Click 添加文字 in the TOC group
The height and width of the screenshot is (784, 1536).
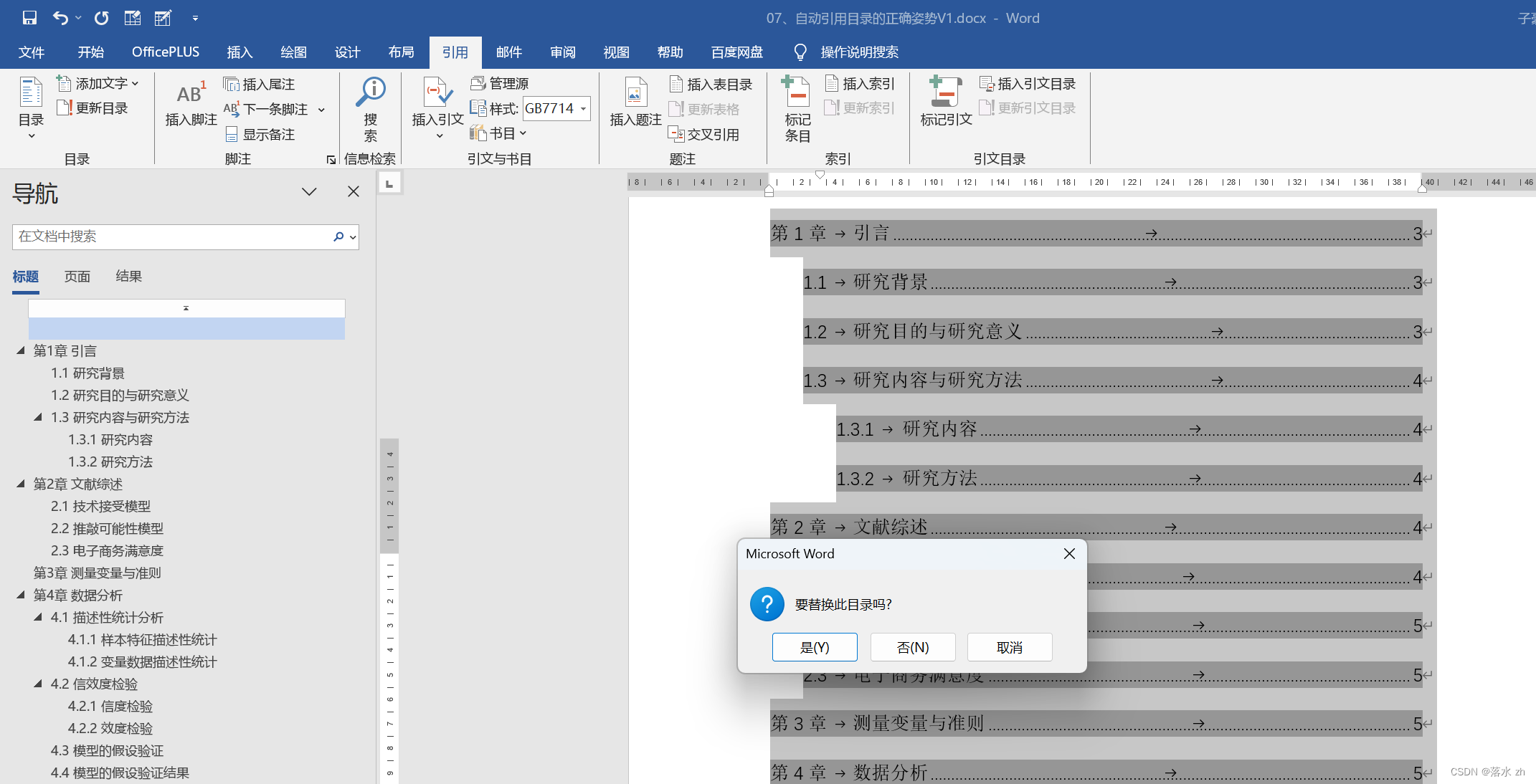tap(98, 84)
